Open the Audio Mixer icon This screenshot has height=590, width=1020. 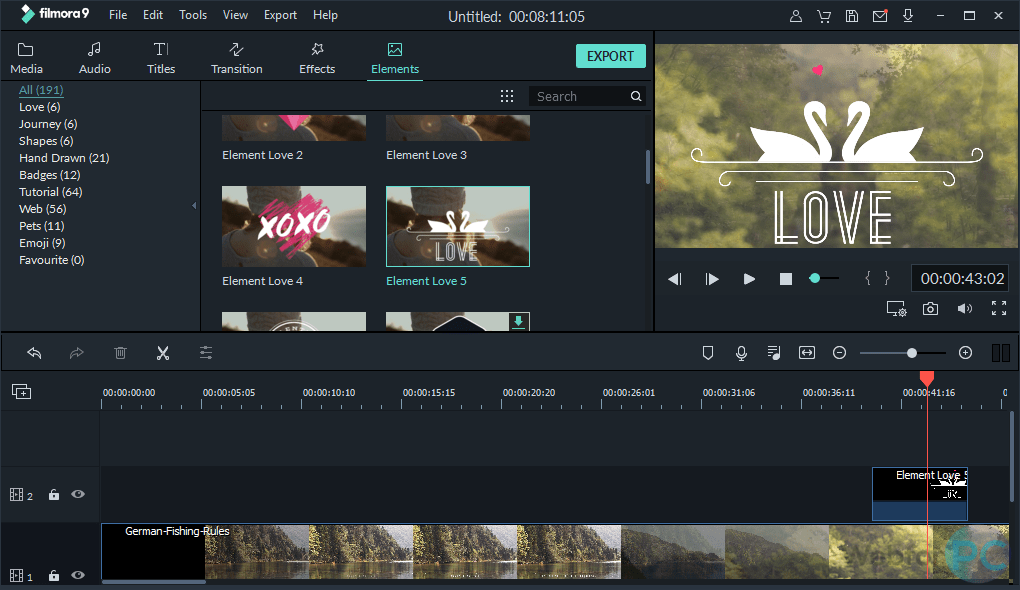tap(774, 353)
